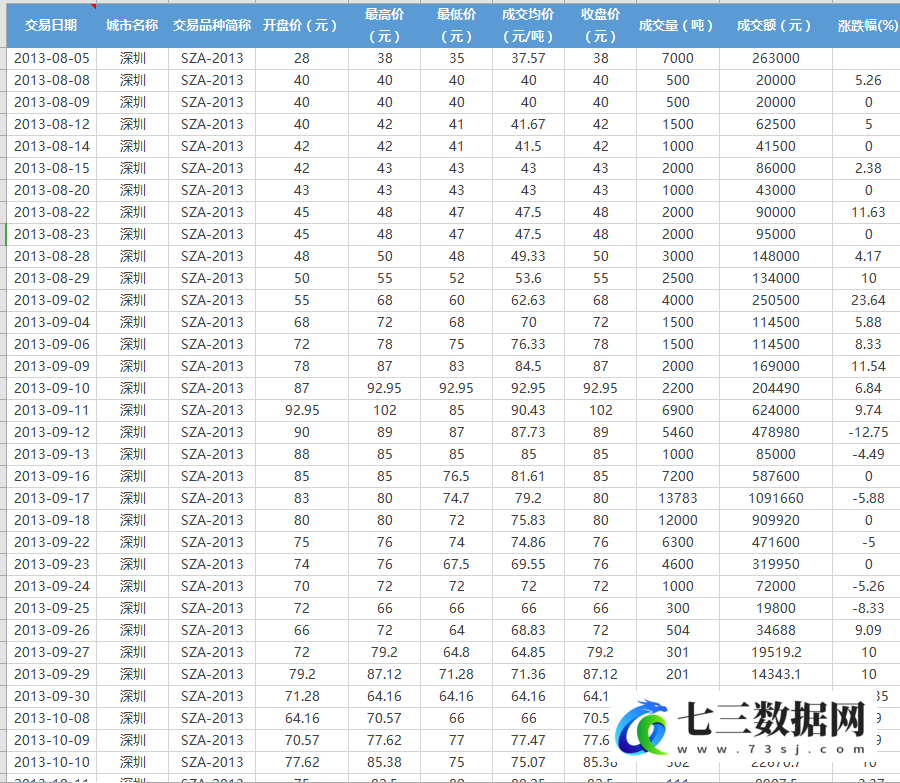Click lowest price 76.5 in 2013-09-16 row
This screenshot has width=900, height=783.
pos(456,476)
